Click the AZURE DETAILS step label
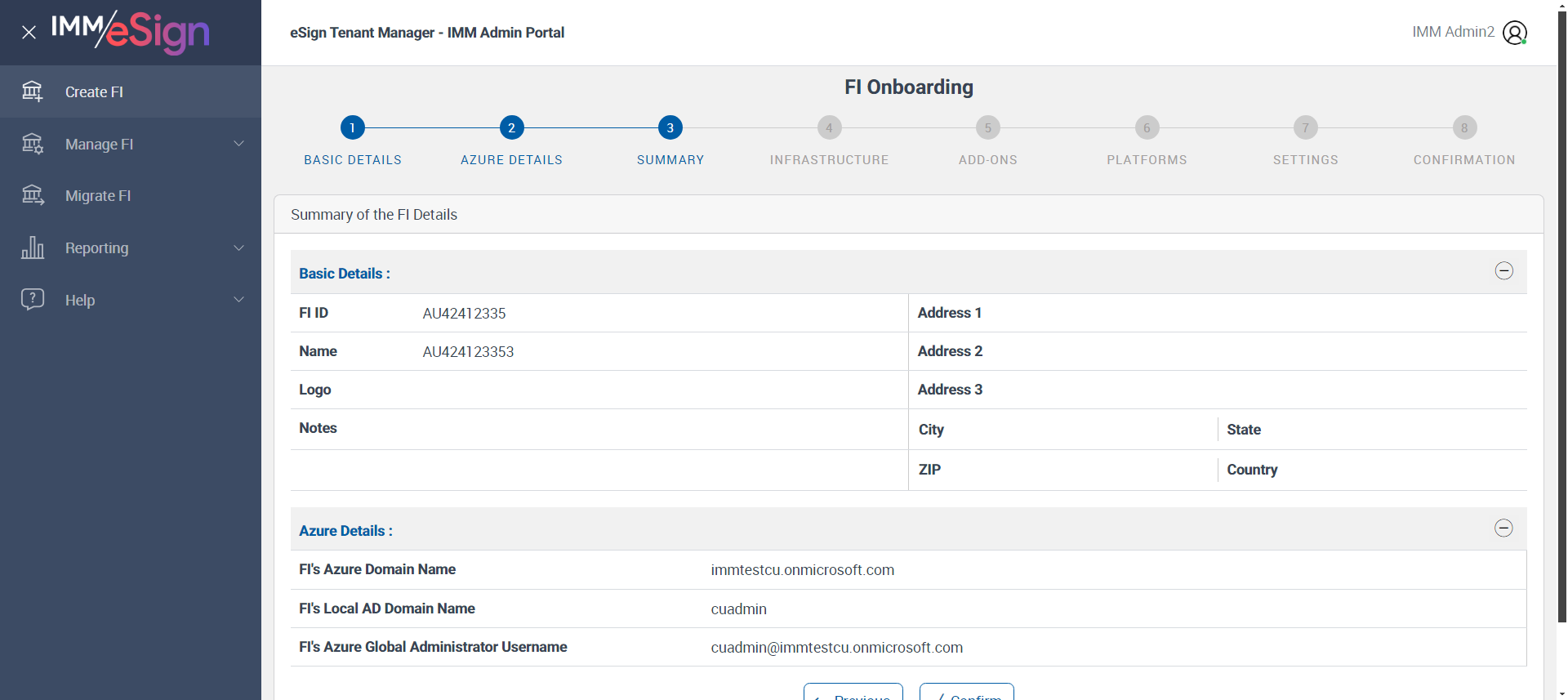Viewport: 1568px width, 700px height. point(511,160)
